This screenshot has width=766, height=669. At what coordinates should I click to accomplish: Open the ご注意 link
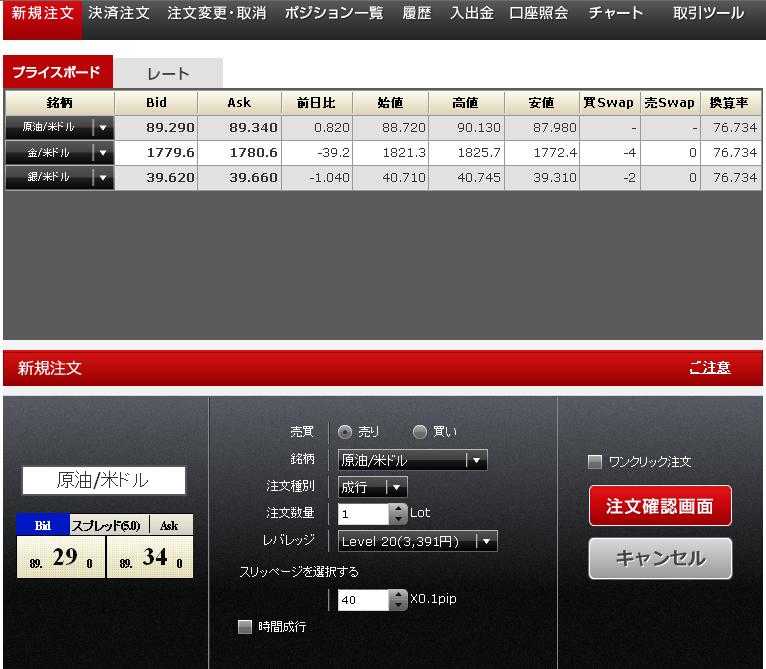tap(710, 367)
